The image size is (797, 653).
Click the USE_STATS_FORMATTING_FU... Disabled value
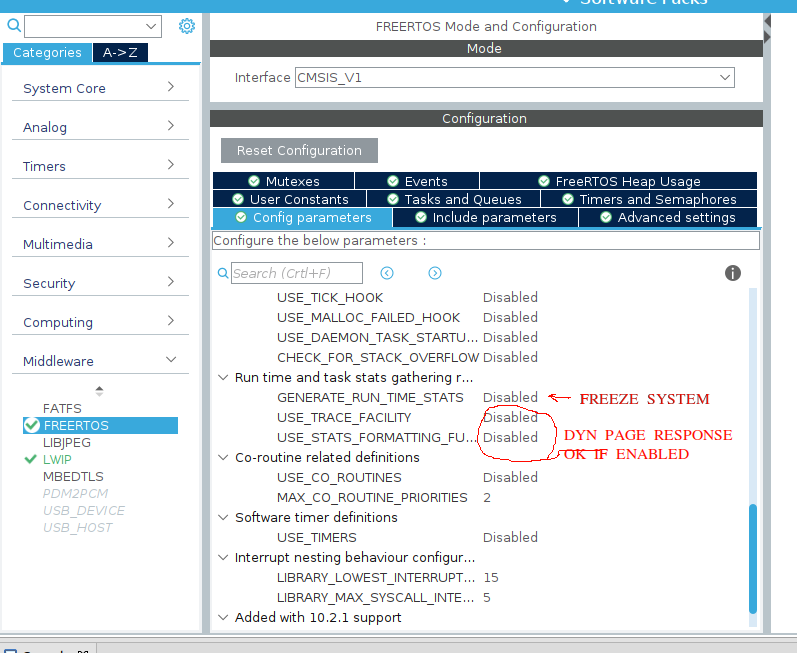pyautogui.click(x=510, y=438)
